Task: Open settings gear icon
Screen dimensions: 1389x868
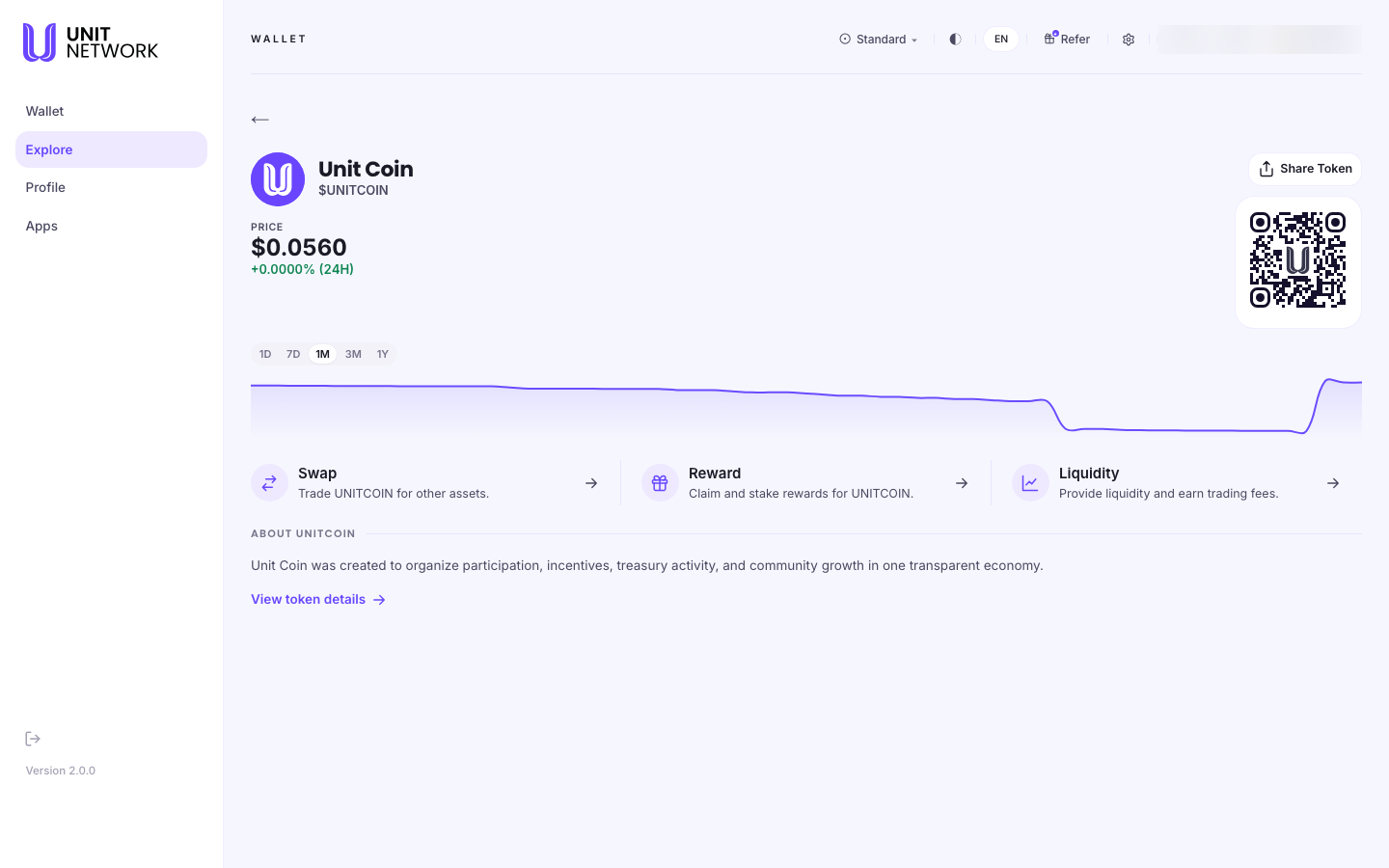Action: [x=1129, y=40]
